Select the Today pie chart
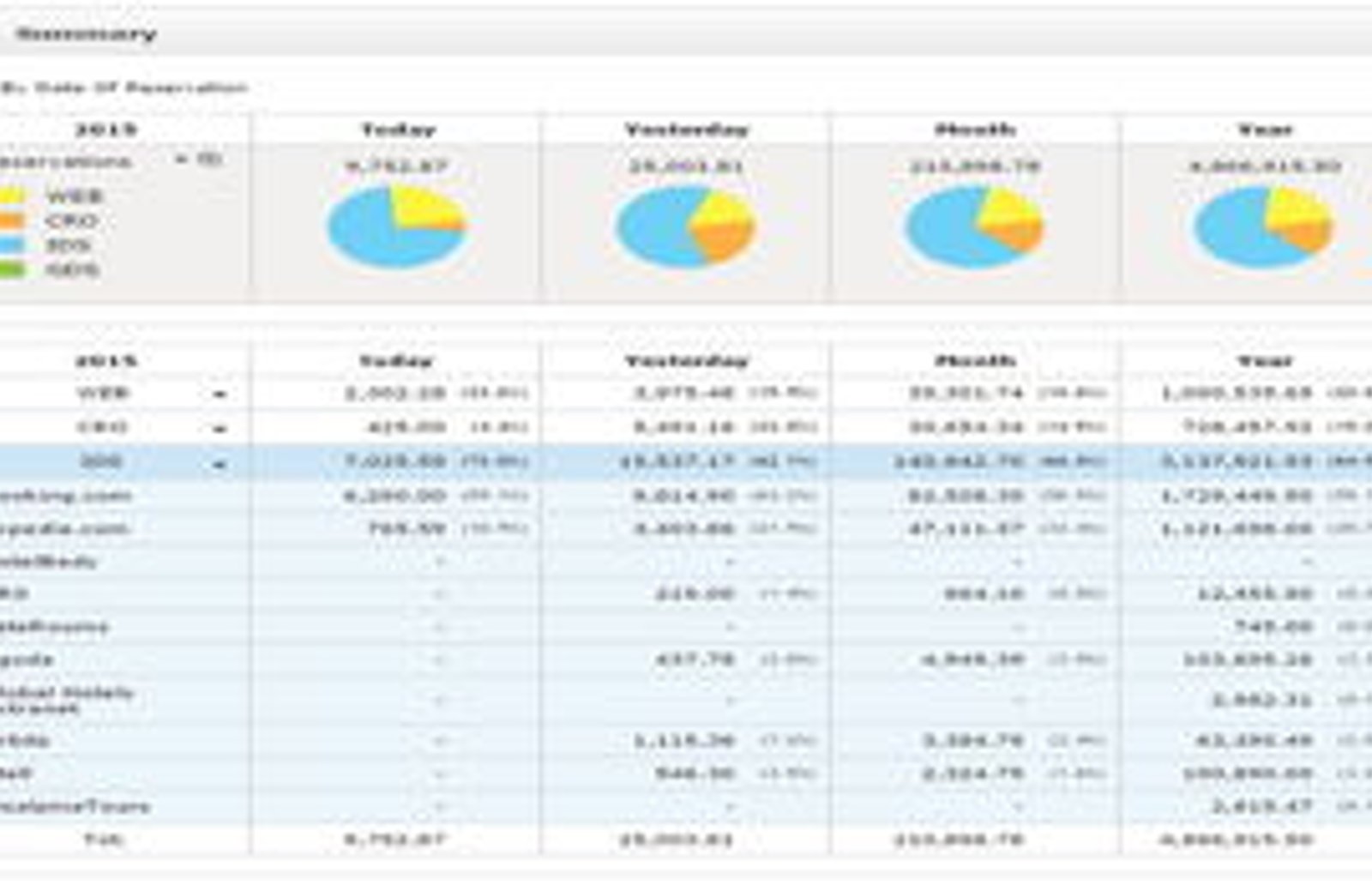Image resolution: width=1372 pixels, height=885 pixels. (x=396, y=227)
